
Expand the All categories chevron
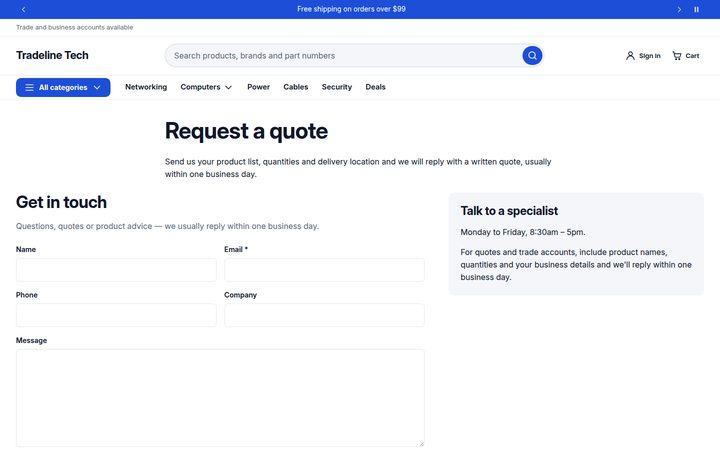97,87
